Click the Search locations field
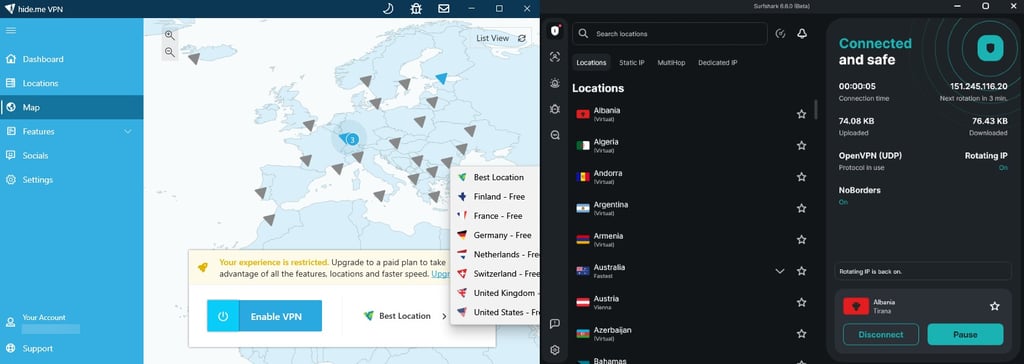 669,33
